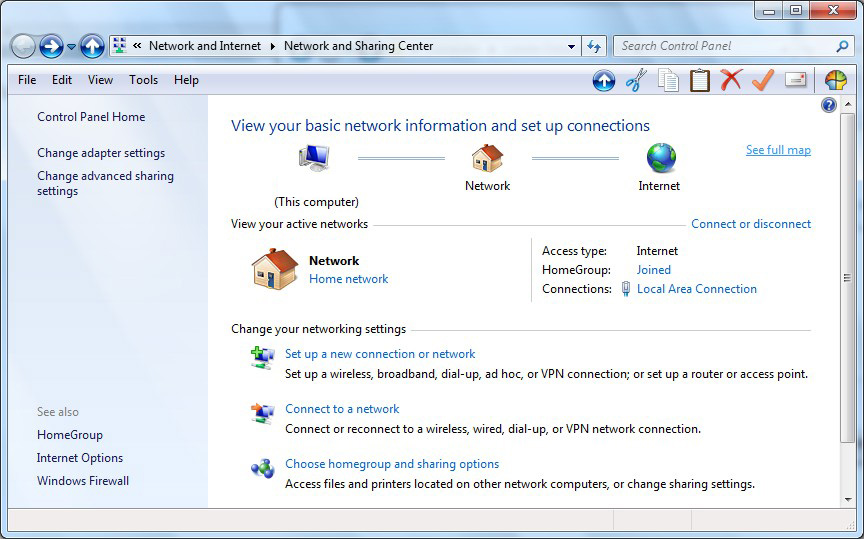This screenshot has width=864, height=539.
Task: Open Change advanced sharing settings
Action: (105, 184)
